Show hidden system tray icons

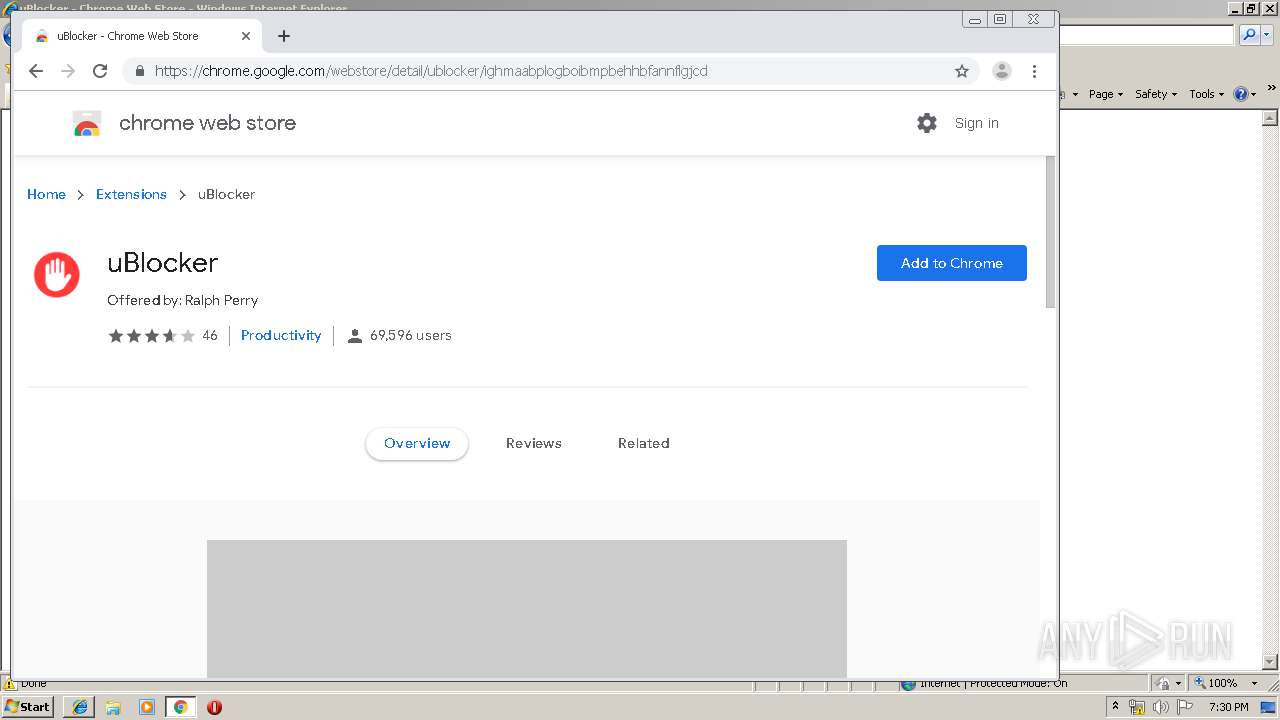[1115, 706]
